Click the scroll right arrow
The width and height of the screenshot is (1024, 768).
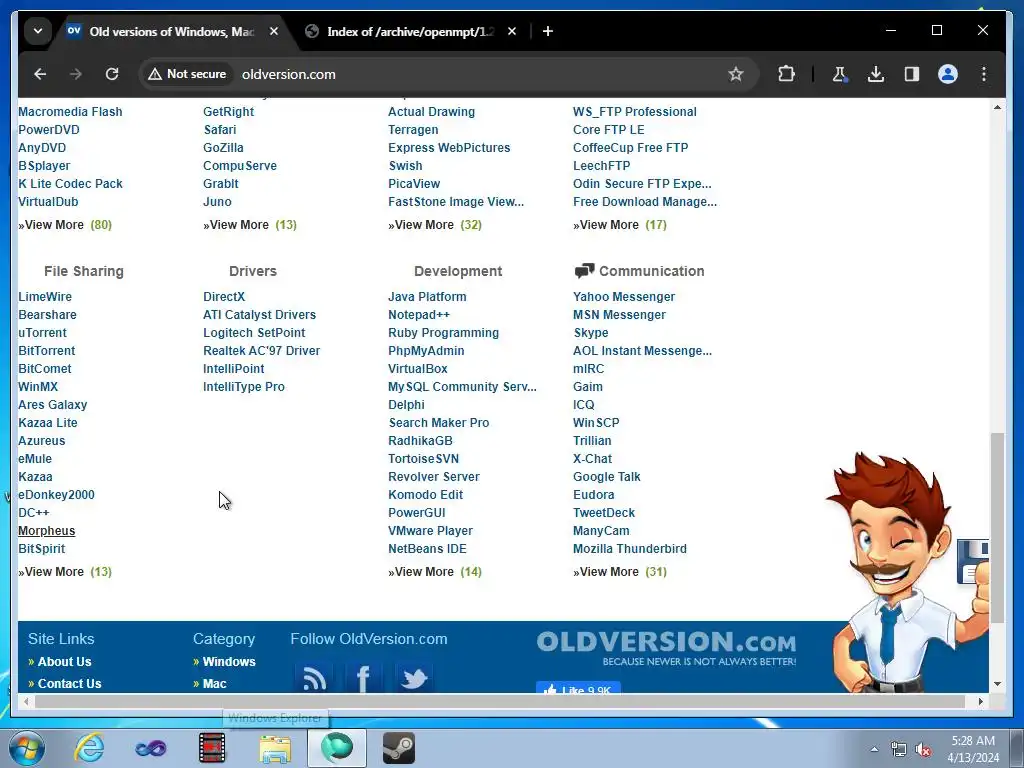pos(981,701)
